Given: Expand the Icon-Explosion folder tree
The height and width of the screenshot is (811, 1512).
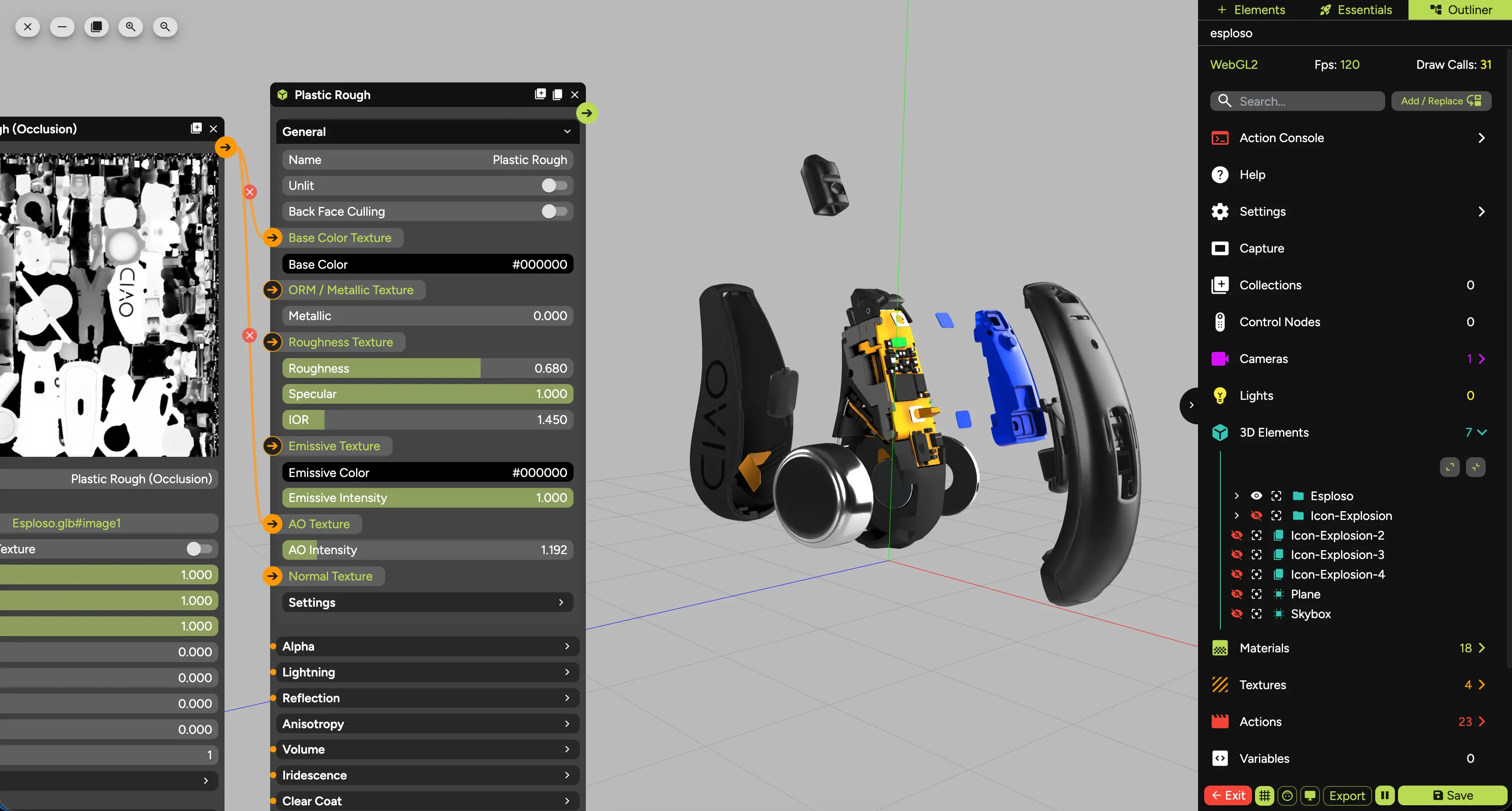Looking at the screenshot, I should click(x=1236, y=515).
